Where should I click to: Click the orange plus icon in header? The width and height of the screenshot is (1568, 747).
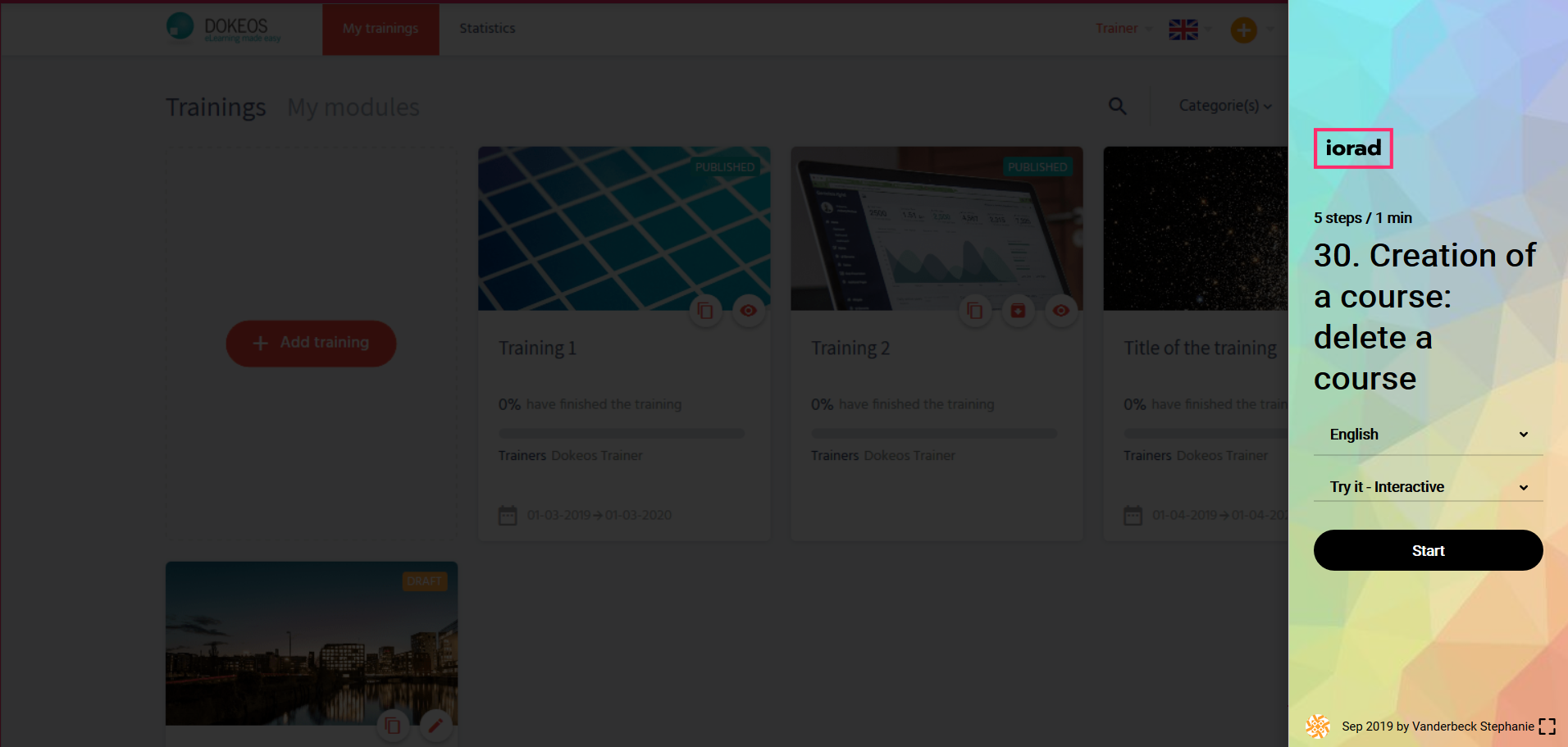(1243, 30)
